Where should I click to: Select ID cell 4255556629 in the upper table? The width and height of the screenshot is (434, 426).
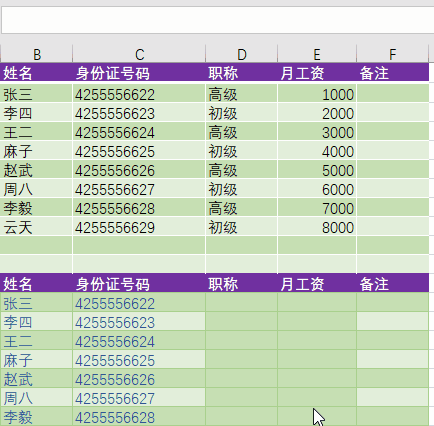(139, 227)
